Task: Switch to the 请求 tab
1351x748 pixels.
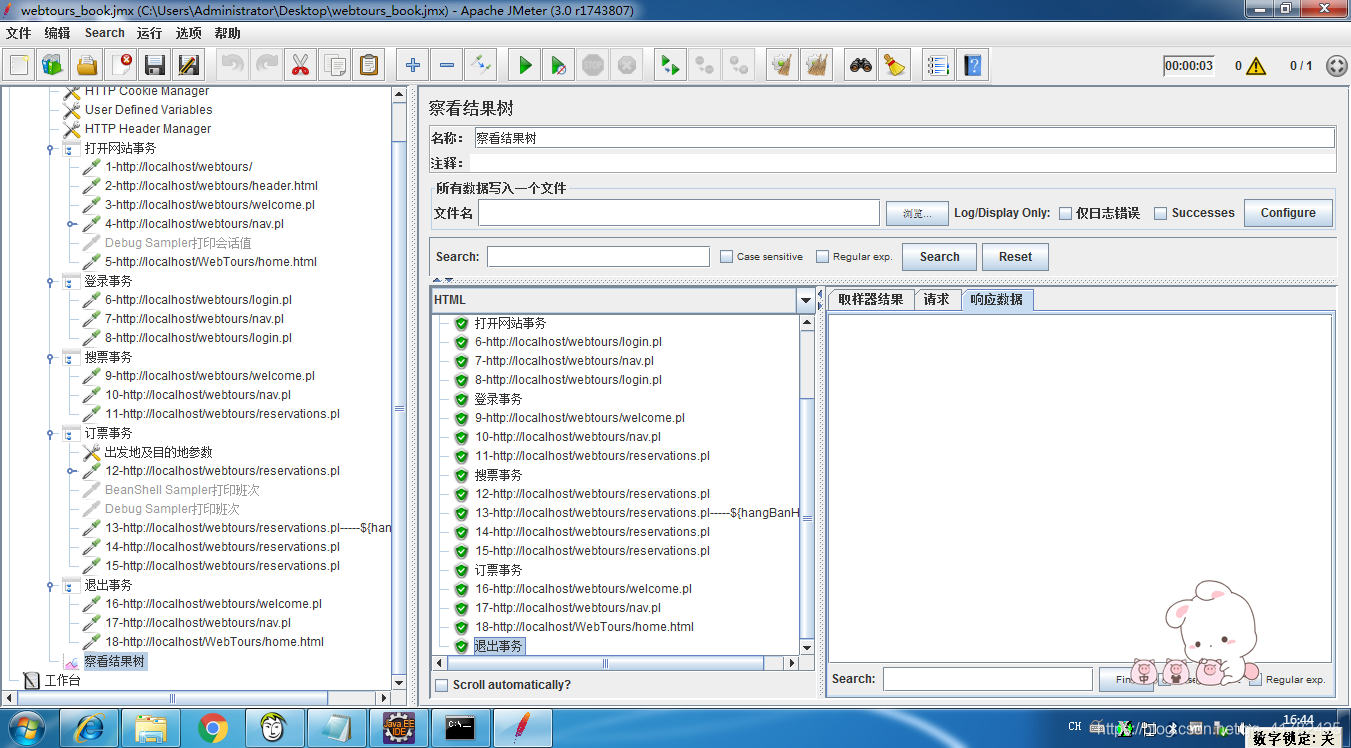Action: [x=937, y=300]
